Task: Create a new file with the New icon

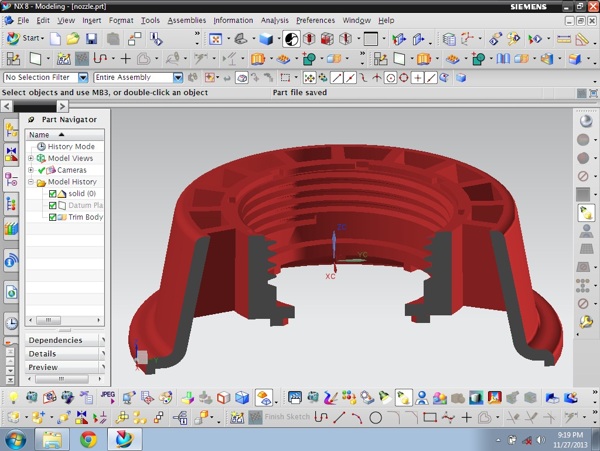Action: click(x=55, y=39)
